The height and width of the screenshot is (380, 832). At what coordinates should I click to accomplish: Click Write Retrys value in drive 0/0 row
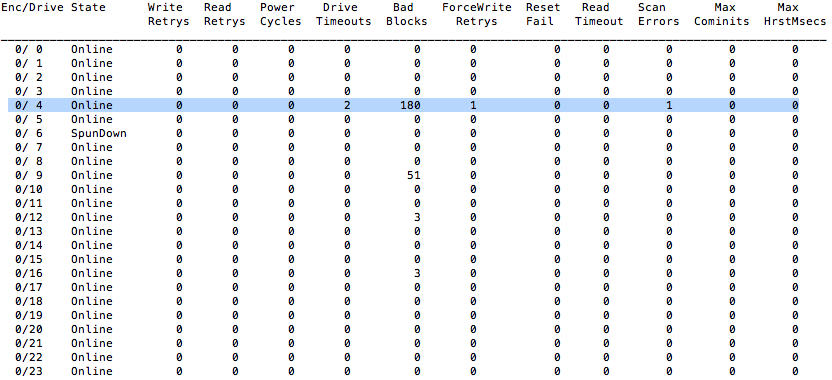(x=179, y=49)
